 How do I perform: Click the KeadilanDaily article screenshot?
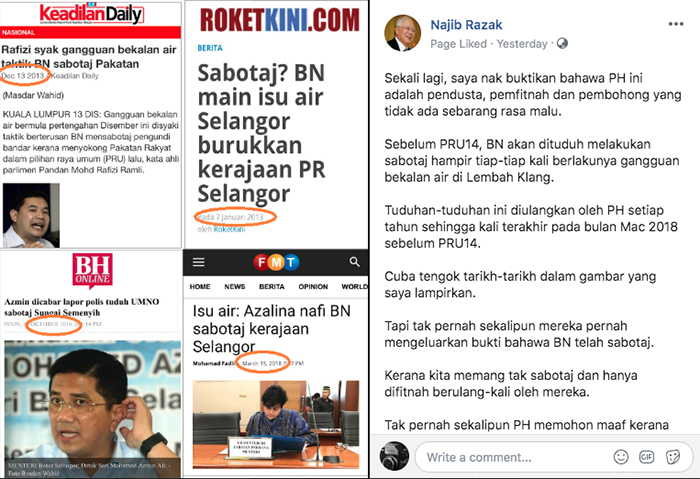pyautogui.click(x=91, y=125)
